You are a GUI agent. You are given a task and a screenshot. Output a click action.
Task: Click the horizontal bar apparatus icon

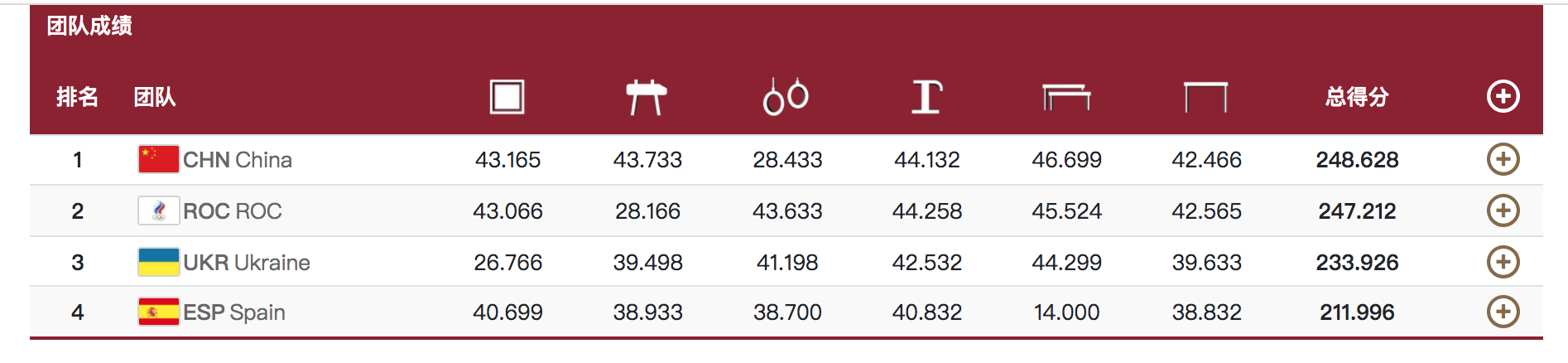[1205, 97]
